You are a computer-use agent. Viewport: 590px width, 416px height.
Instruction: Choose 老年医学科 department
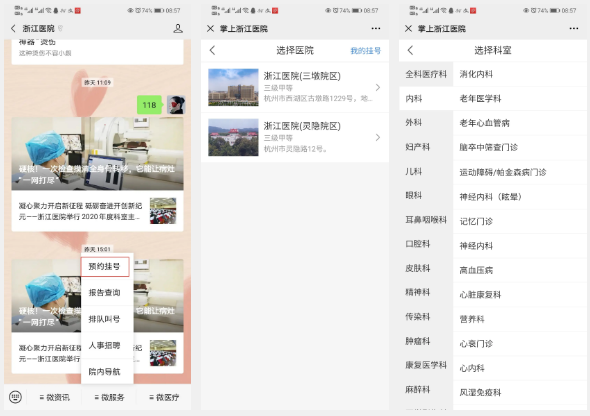(520, 99)
